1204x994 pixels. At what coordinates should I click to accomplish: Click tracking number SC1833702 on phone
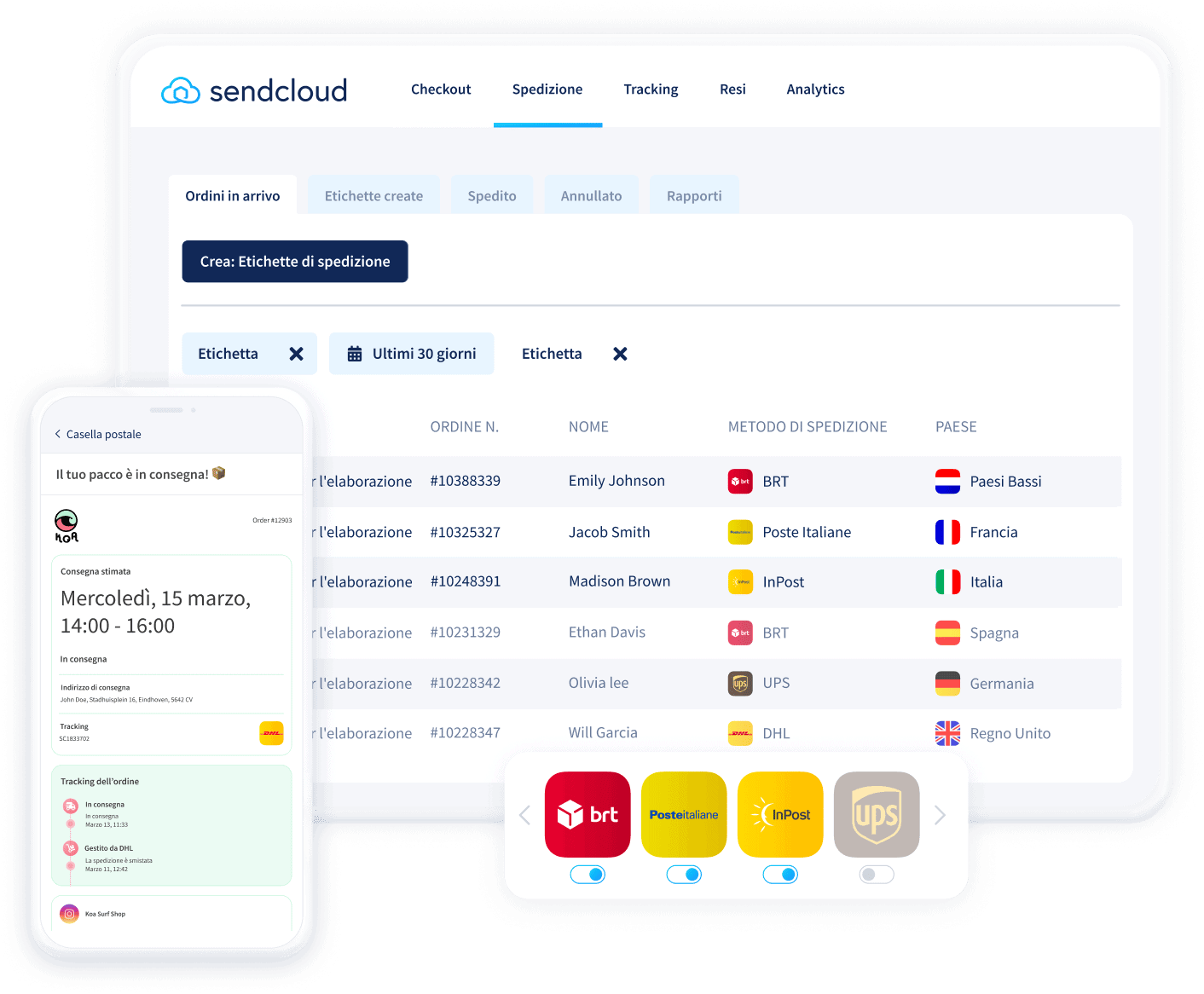74,738
